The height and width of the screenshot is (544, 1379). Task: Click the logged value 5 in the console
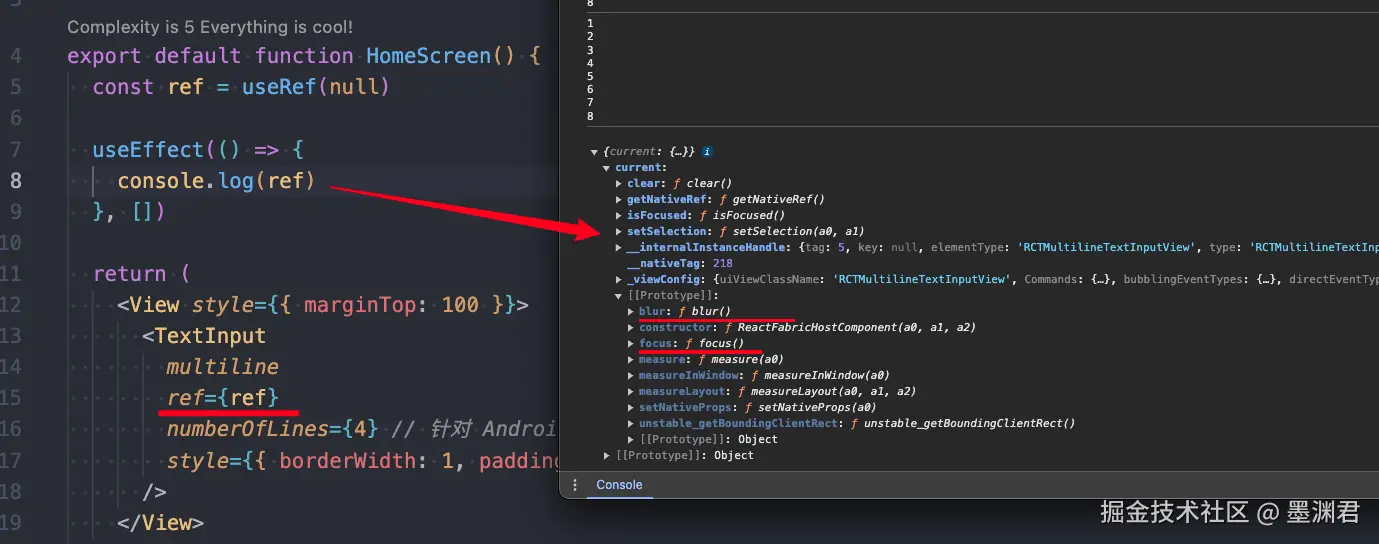(591, 76)
